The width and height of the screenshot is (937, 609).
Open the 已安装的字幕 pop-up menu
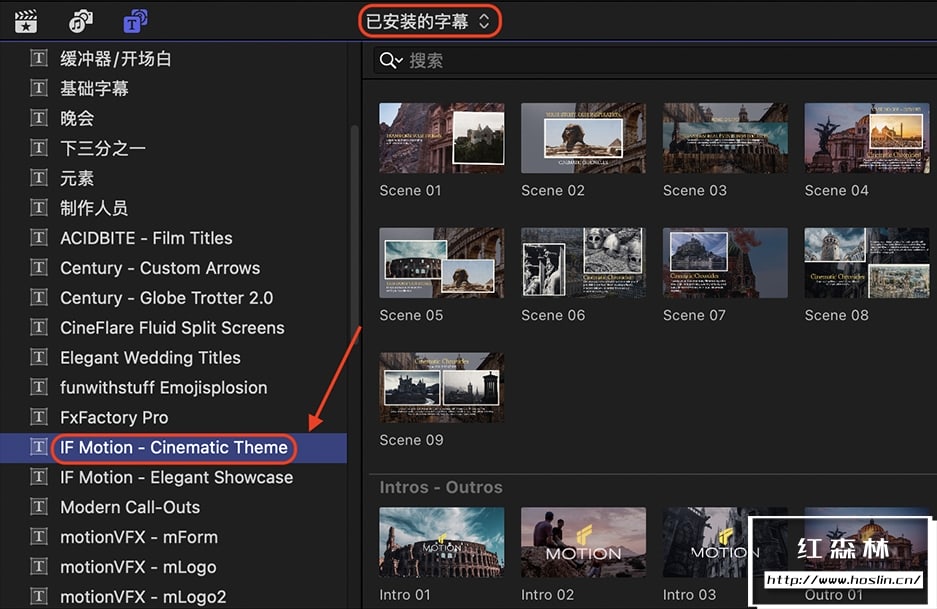tap(429, 22)
